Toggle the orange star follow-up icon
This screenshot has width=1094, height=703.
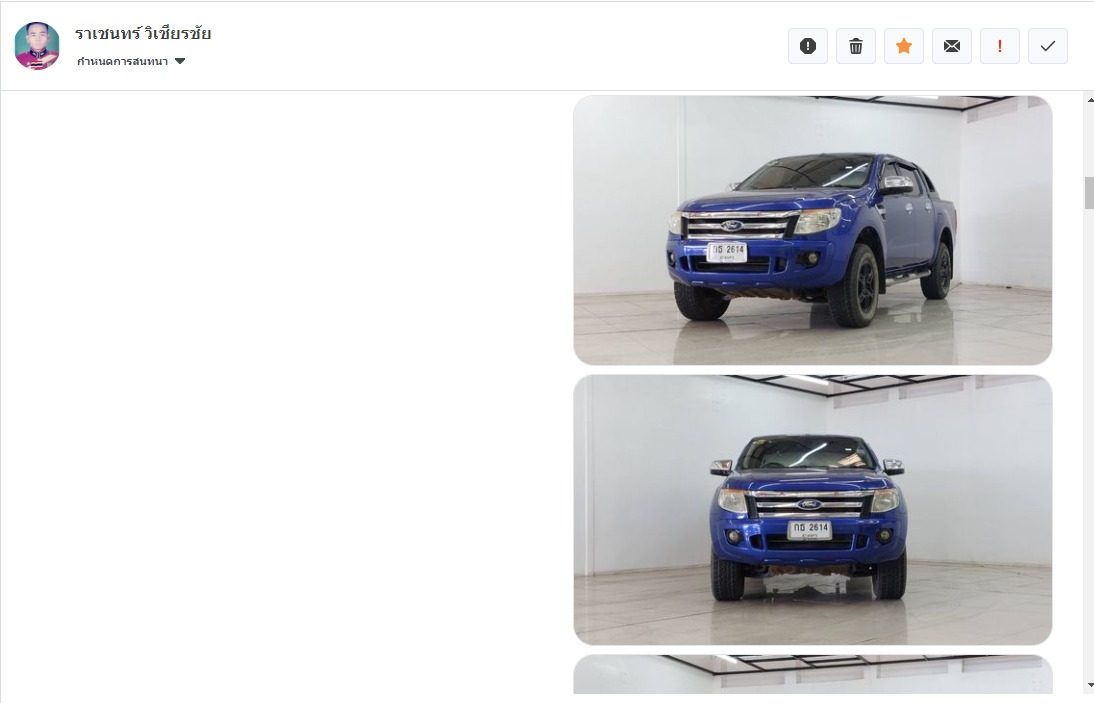tap(904, 46)
